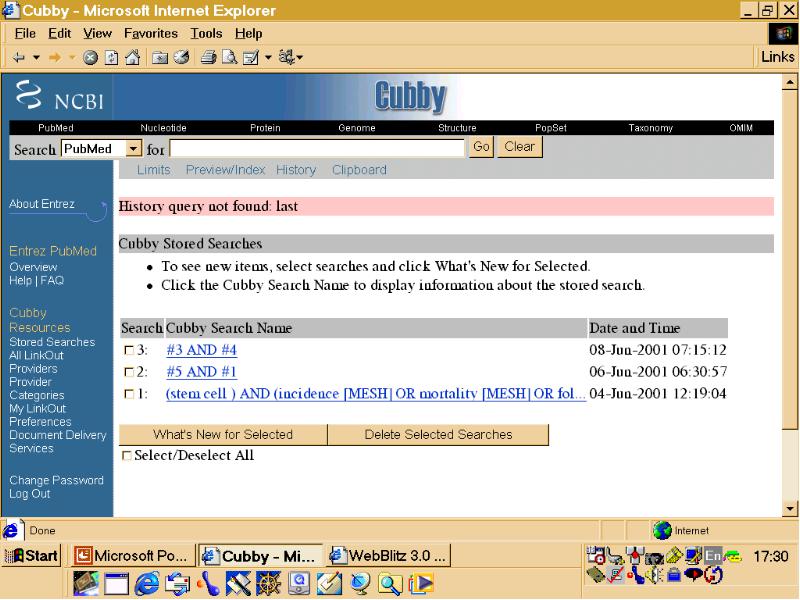Switch to the OMIM database tab

pyautogui.click(x=741, y=128)
